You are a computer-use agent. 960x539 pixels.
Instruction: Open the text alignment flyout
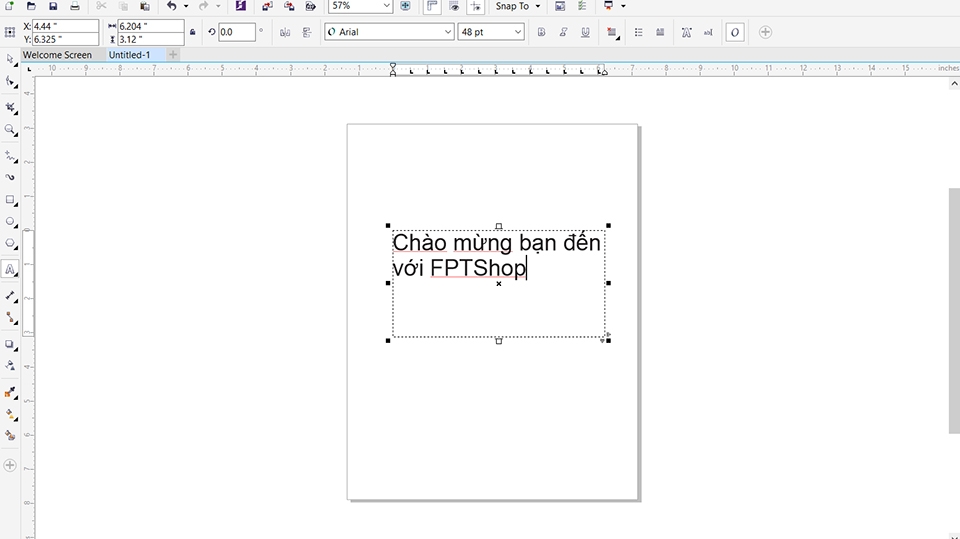(612, 32)
